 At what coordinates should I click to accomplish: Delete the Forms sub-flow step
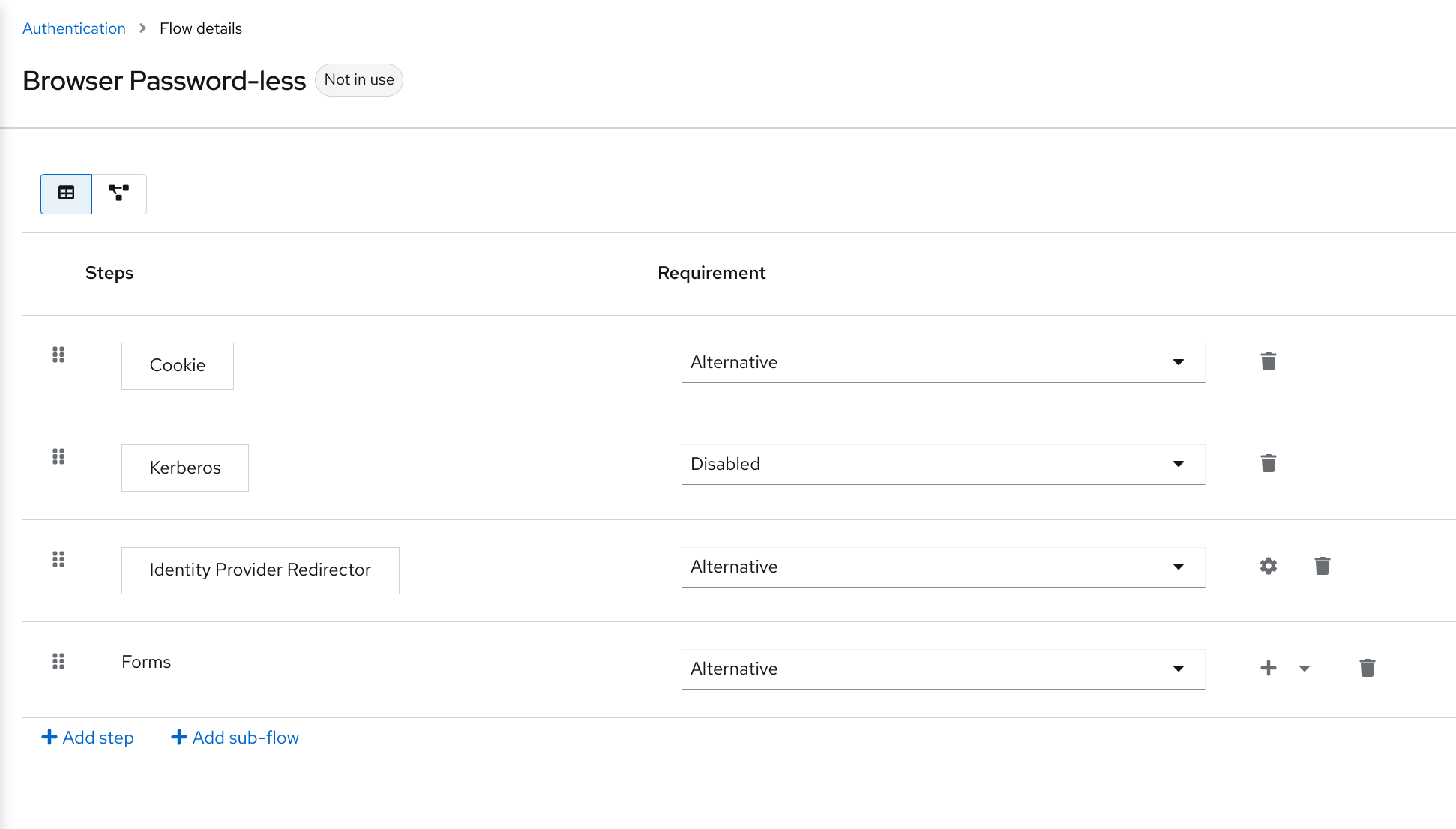click(1365, 668)
